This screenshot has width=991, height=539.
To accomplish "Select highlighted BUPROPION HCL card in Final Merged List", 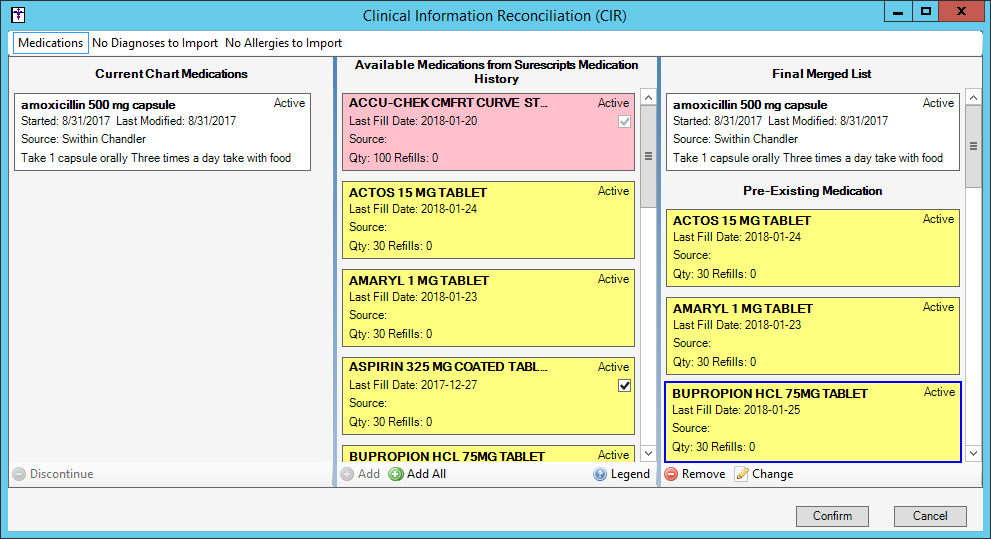I will (813, 421).
